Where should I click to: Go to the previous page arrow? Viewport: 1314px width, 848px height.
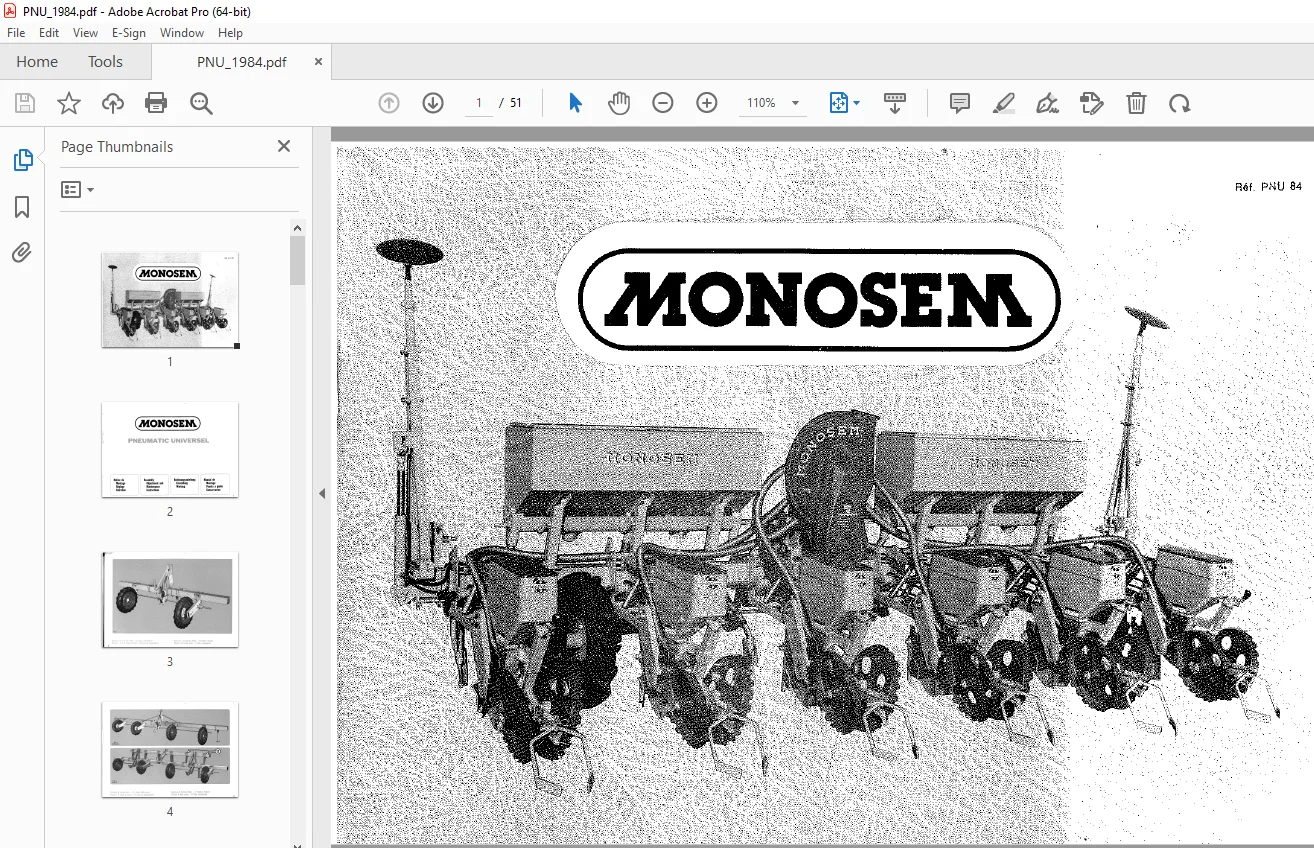pos(389,103)
